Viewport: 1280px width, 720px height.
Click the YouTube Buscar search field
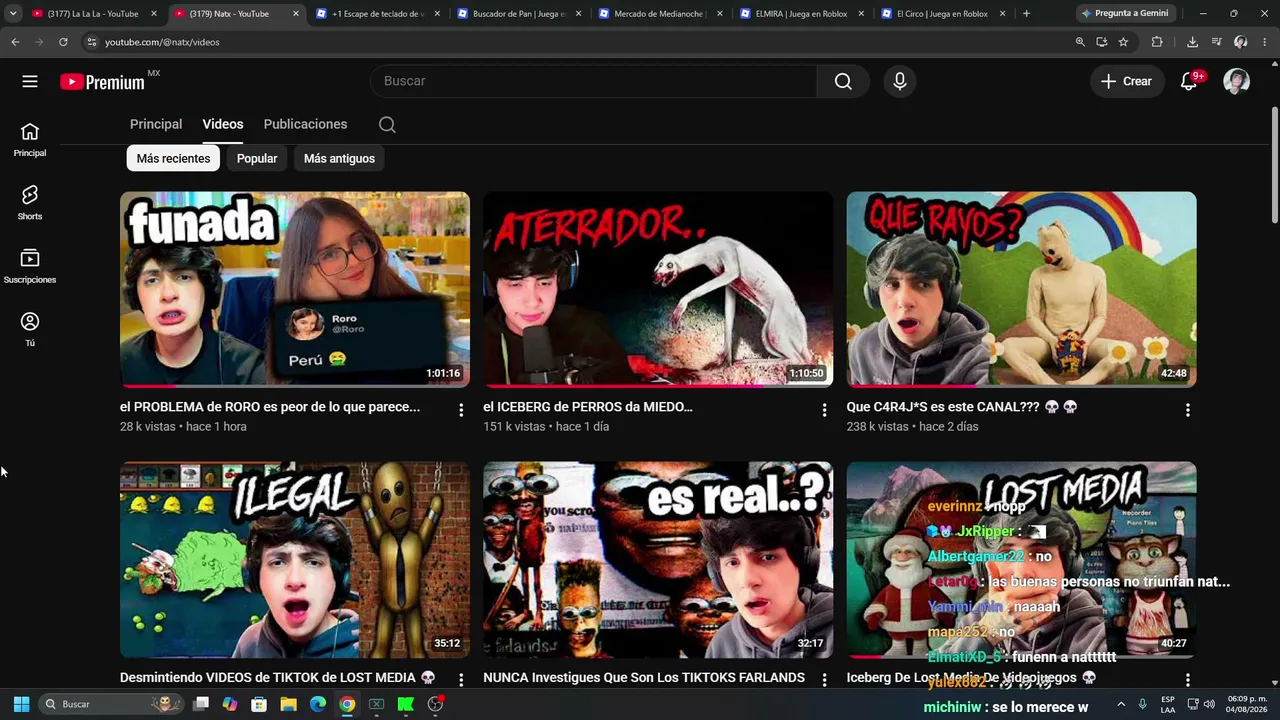[x=594, y=81]
